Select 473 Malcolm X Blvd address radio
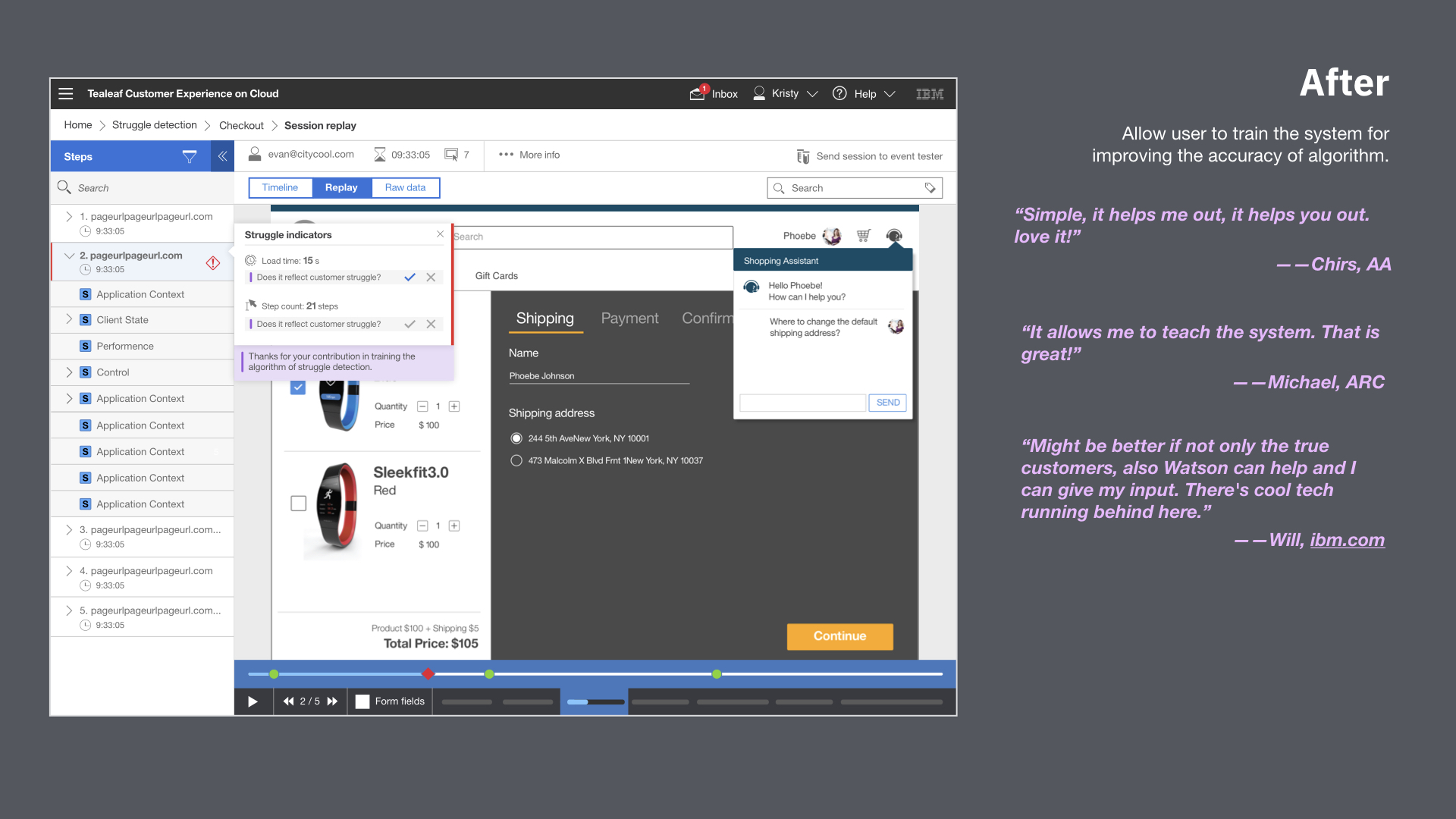Viewport: 1456px width, 819px height. [516, 460]
